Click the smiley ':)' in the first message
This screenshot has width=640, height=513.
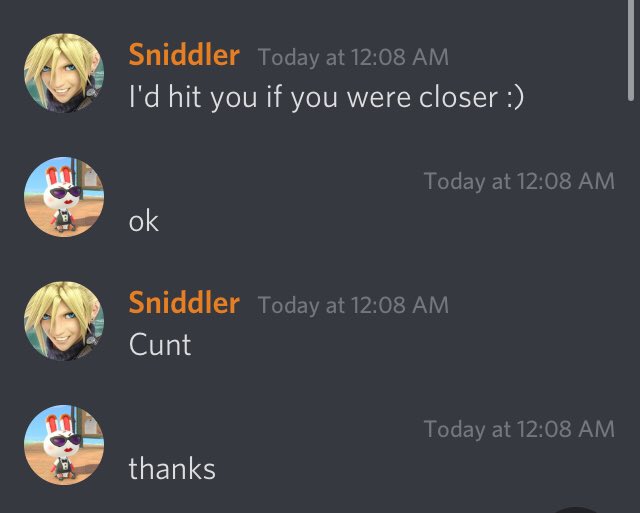(x=515, y=98)
